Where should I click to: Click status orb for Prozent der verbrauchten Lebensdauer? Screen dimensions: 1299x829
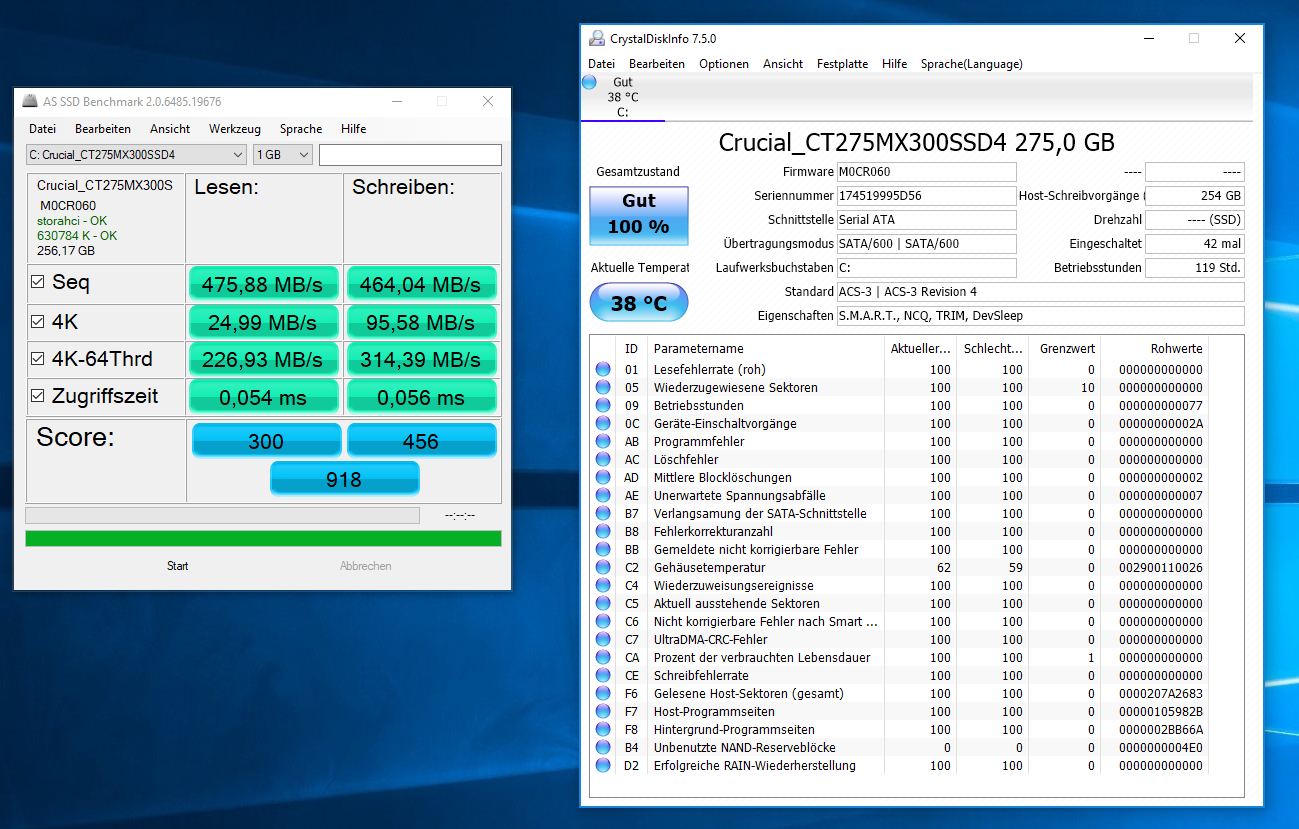pyautogui.click(x=603, y=657)
